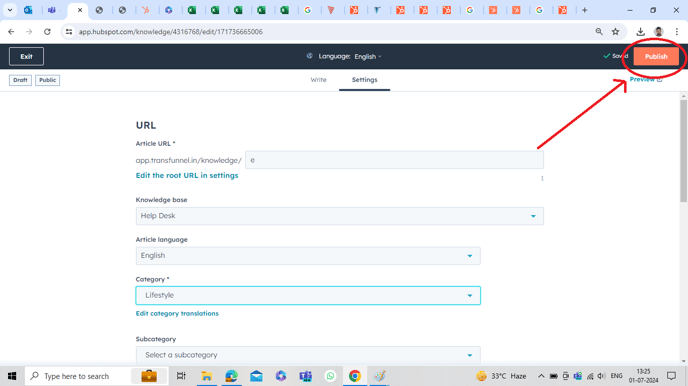The width and height of the screenshot is (688, 386).
Task: Open the Select a subcategory dropdown
Action: coord(308,355)
